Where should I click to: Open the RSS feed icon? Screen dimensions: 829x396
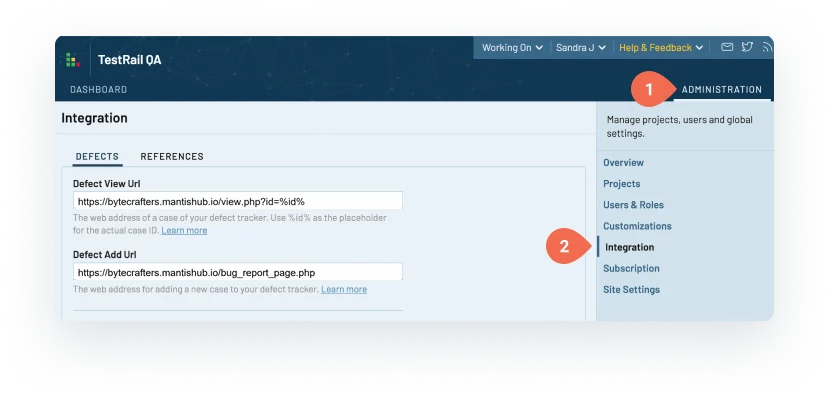[x=768, y=47]
